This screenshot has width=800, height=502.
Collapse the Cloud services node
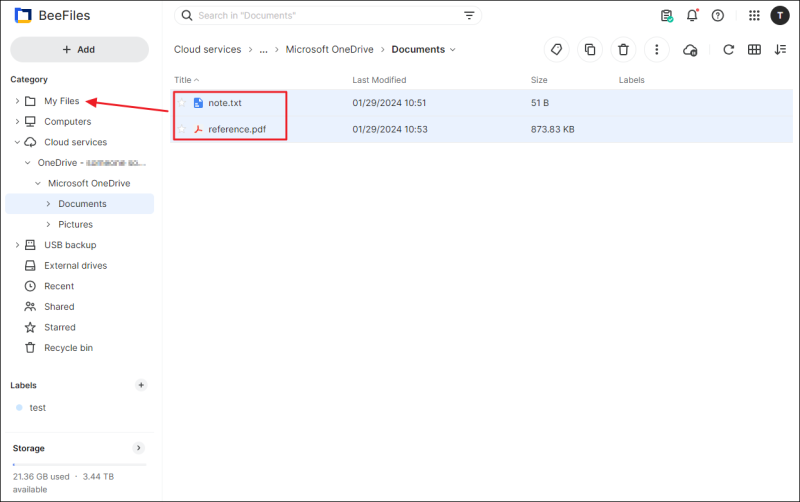pos(17,142)
